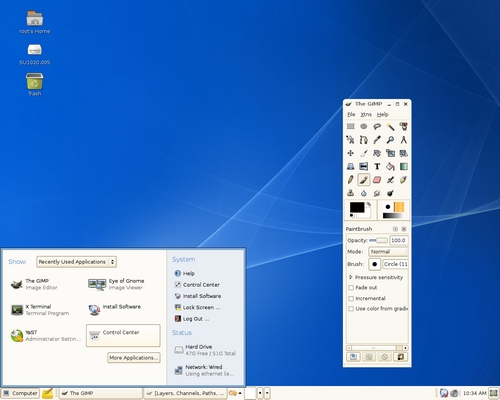The height and width of the screenshot is (400, 500).
Task: Open Control Center in the System list
Action: (x=197, y=285)
